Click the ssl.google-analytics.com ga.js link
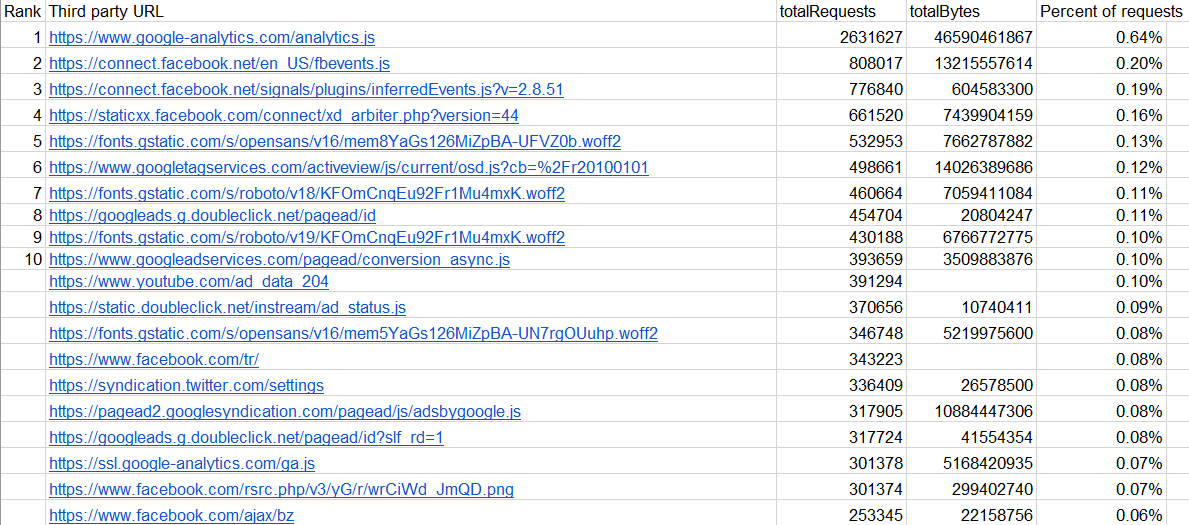 click(x=182, y=464)
